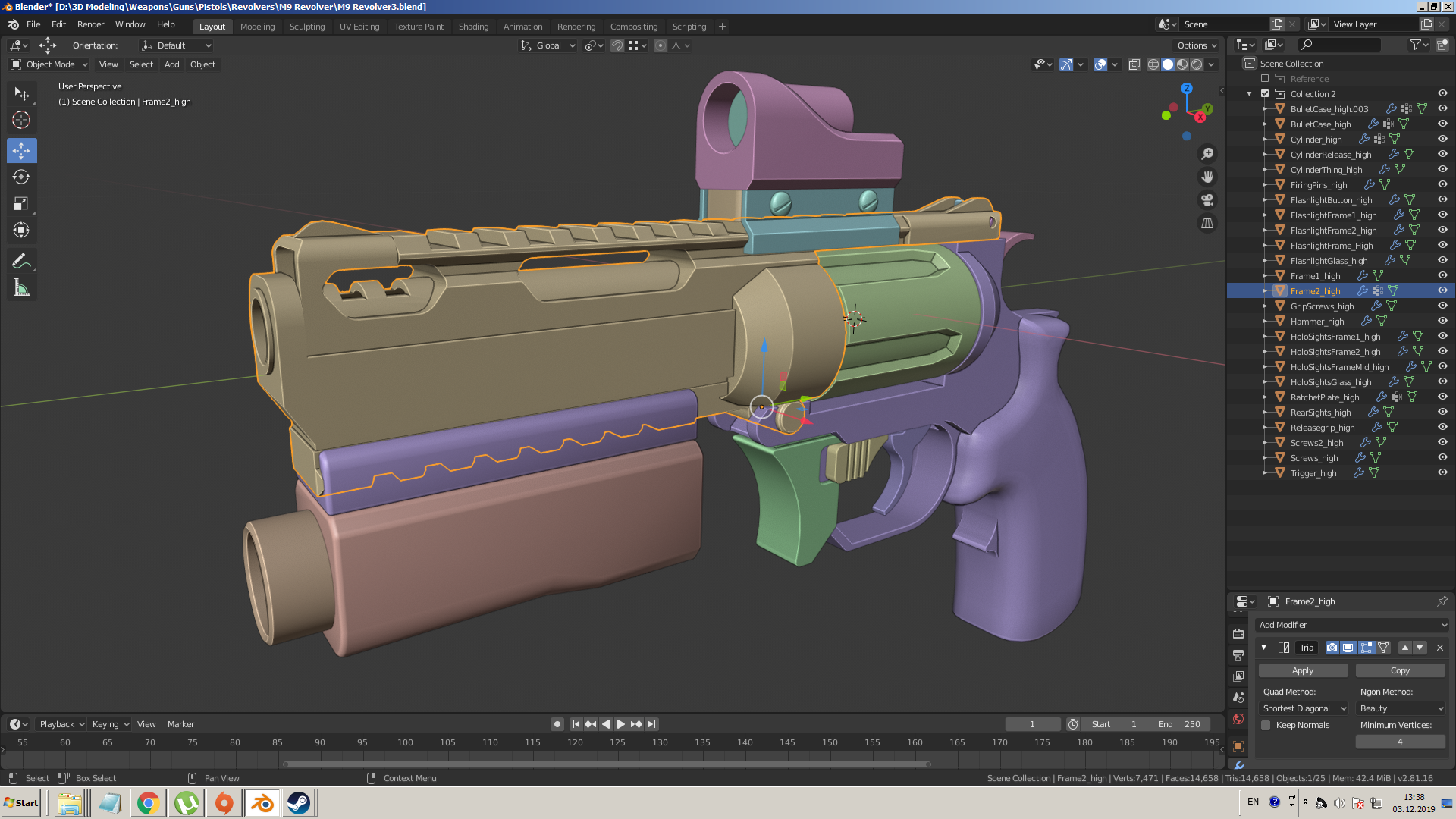Pin the Frame2_high properties panel
1456x819 pixels.
click(1442, 601)
